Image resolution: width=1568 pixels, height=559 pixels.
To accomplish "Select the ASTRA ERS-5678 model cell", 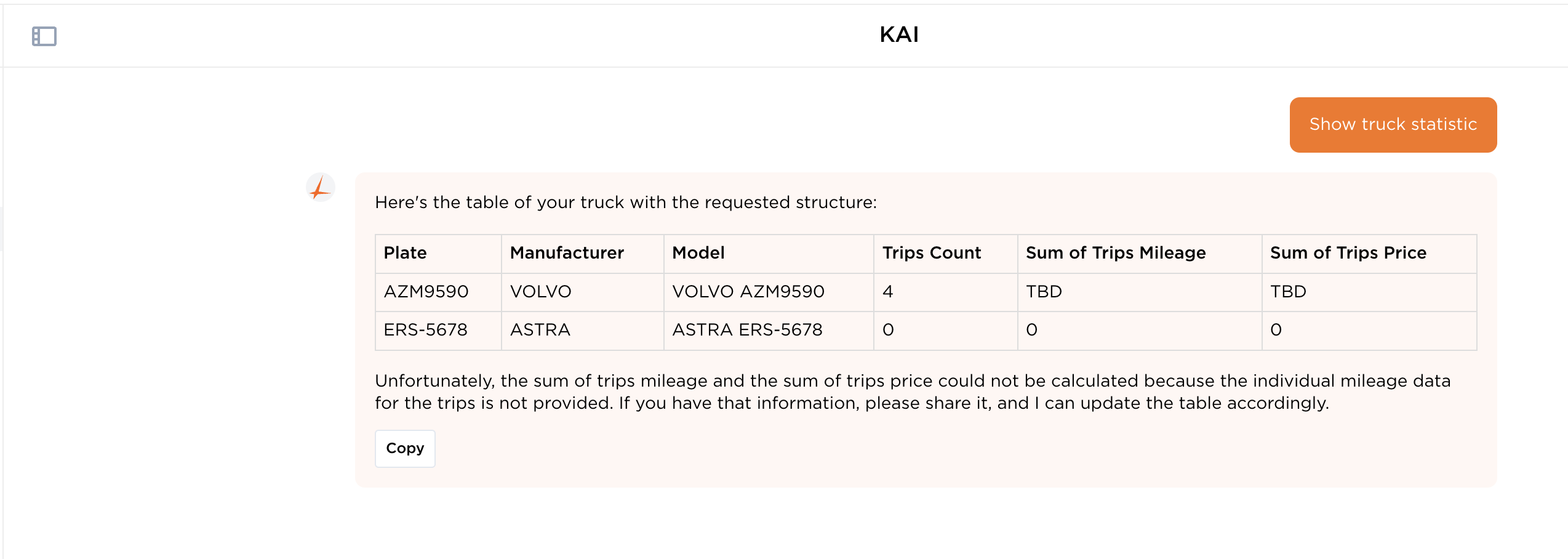I will (x=746, y=330).
